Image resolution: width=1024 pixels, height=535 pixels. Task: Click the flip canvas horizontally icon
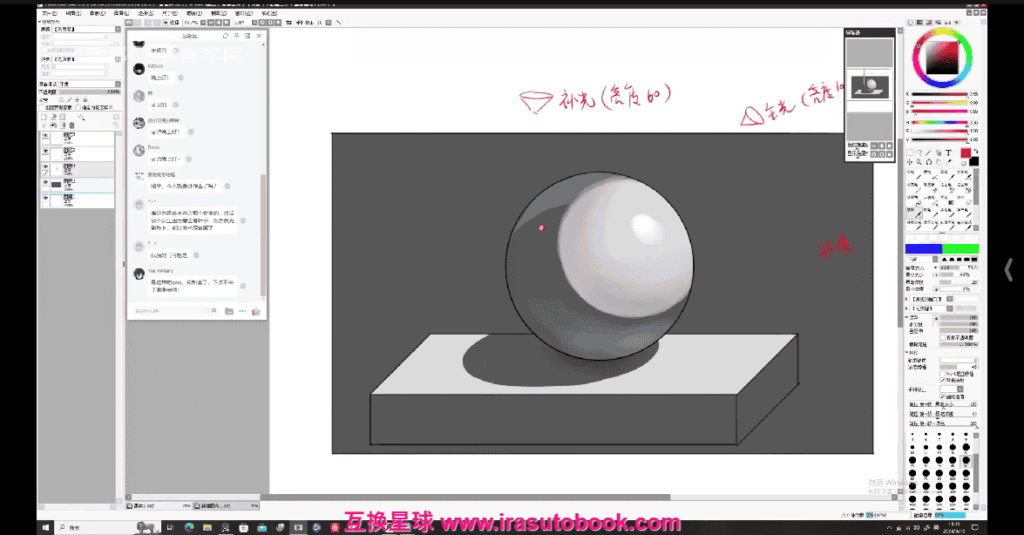[x=289, y=22]
